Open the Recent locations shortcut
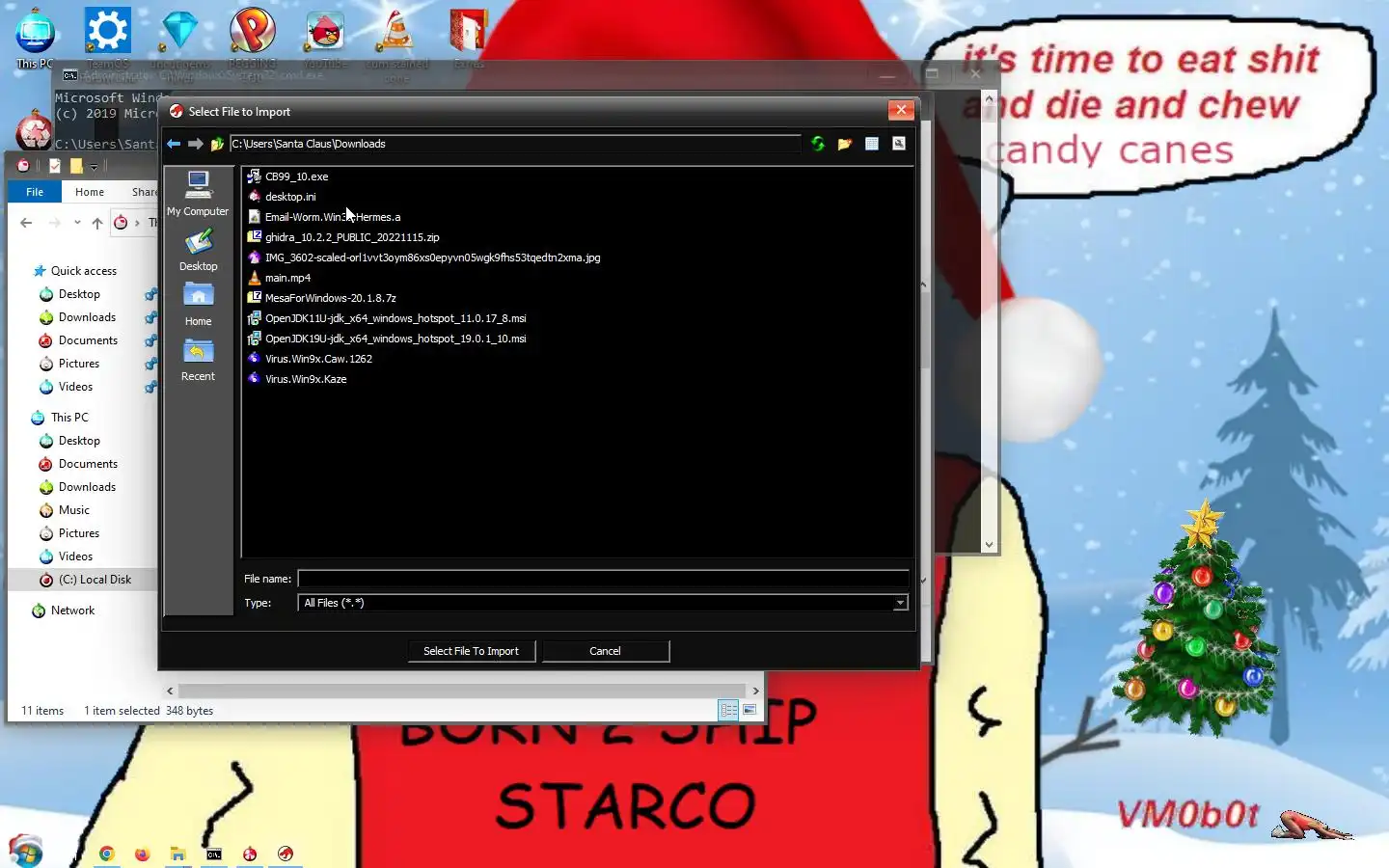1389x868 pixels. (x=198, y=360)
